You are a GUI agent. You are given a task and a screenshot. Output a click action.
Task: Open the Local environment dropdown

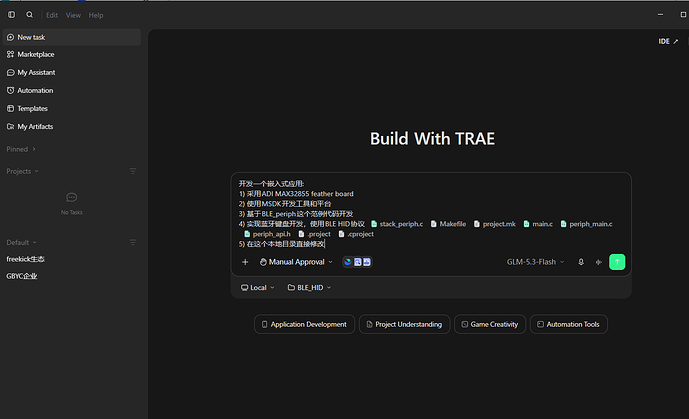(257, 288)
